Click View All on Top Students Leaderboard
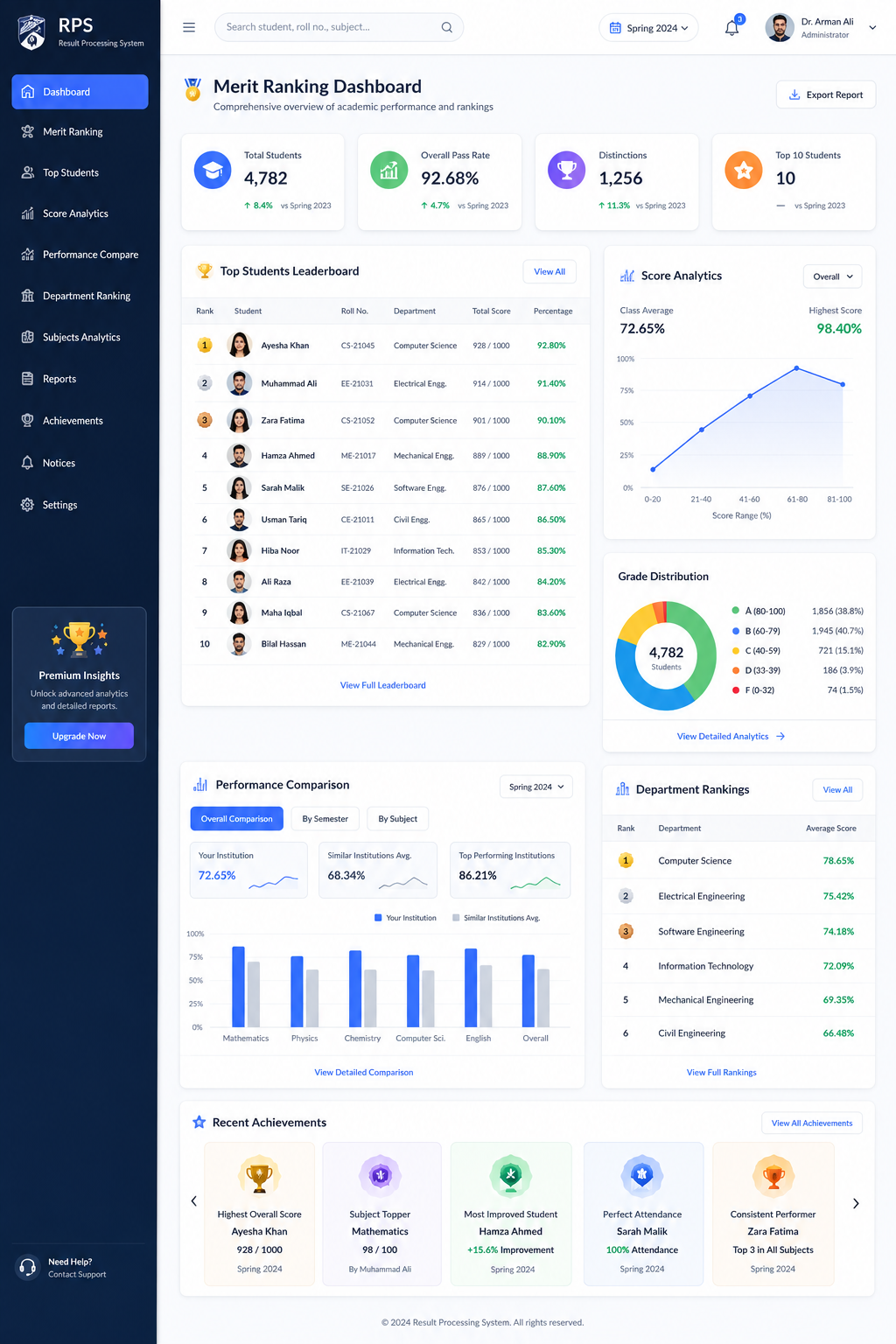 pos(549,271)
